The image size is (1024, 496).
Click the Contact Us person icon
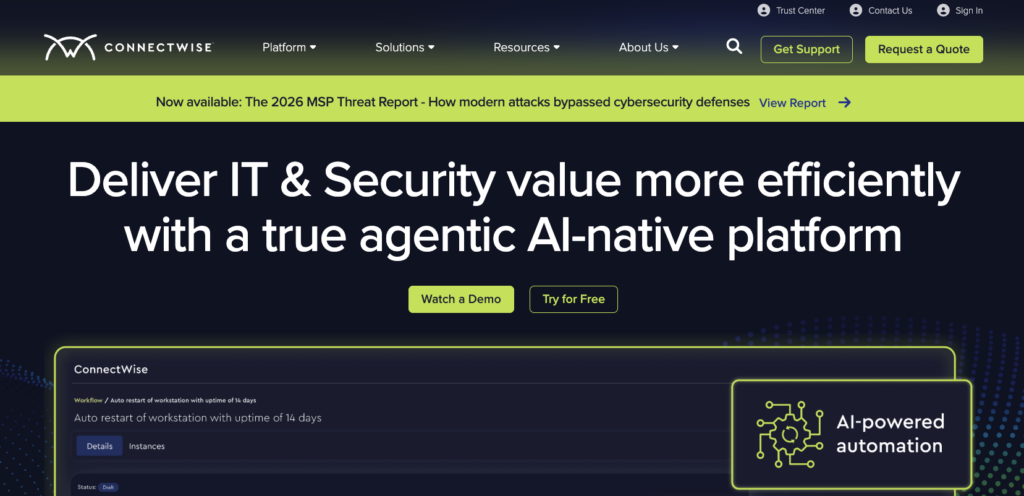(x=856, y=10)
